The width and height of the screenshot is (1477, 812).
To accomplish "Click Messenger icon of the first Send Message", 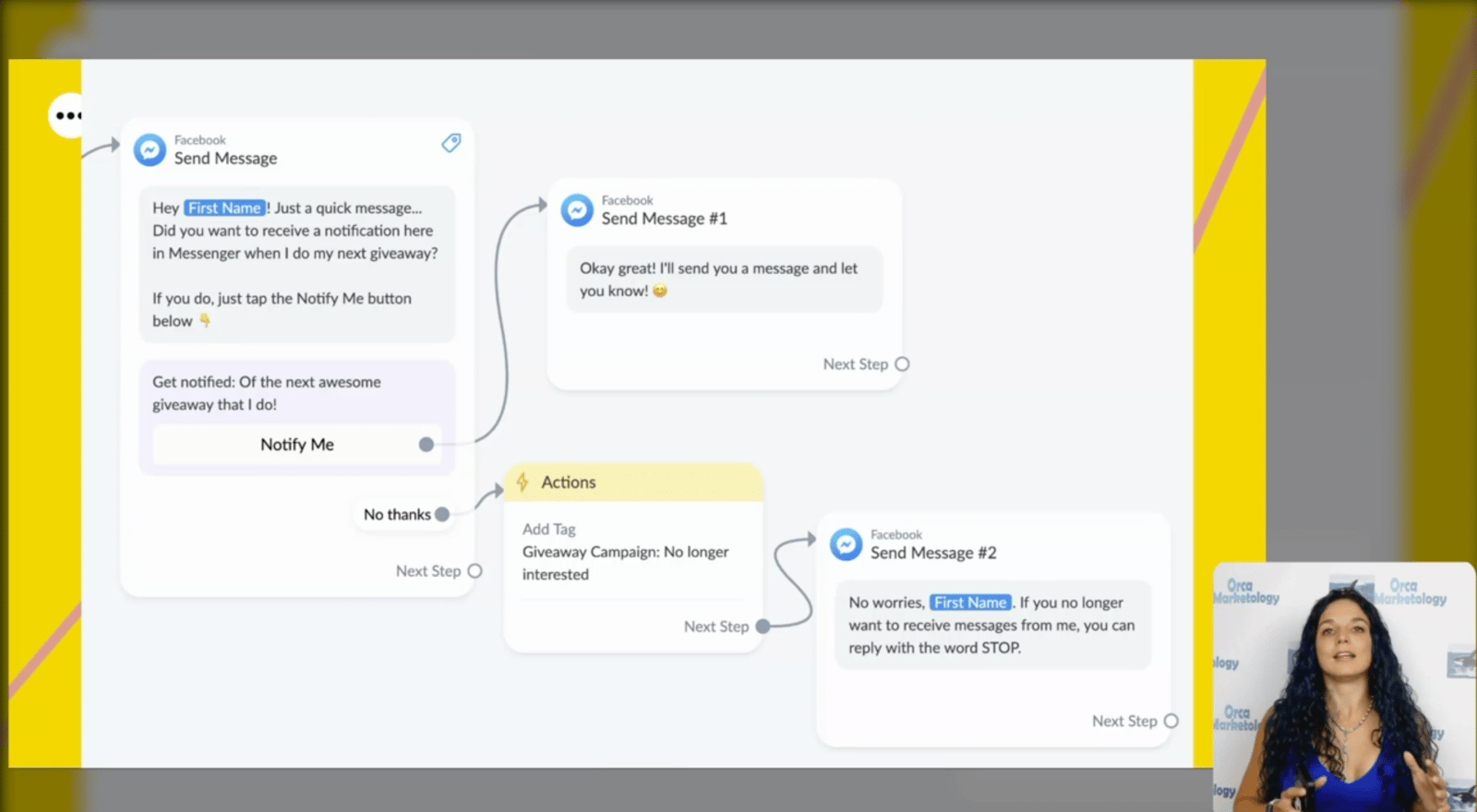I will tap(150, 149).
